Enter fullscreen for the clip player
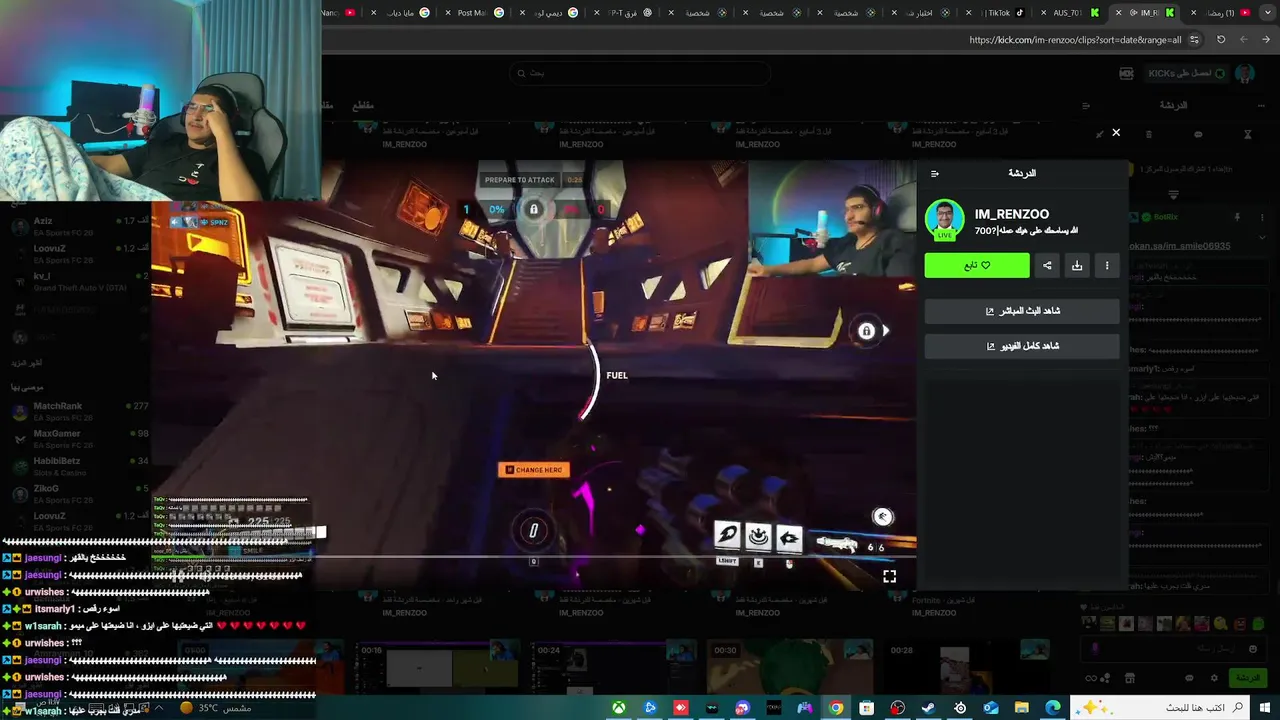The image size is (1280, 720). pos(889,576)
